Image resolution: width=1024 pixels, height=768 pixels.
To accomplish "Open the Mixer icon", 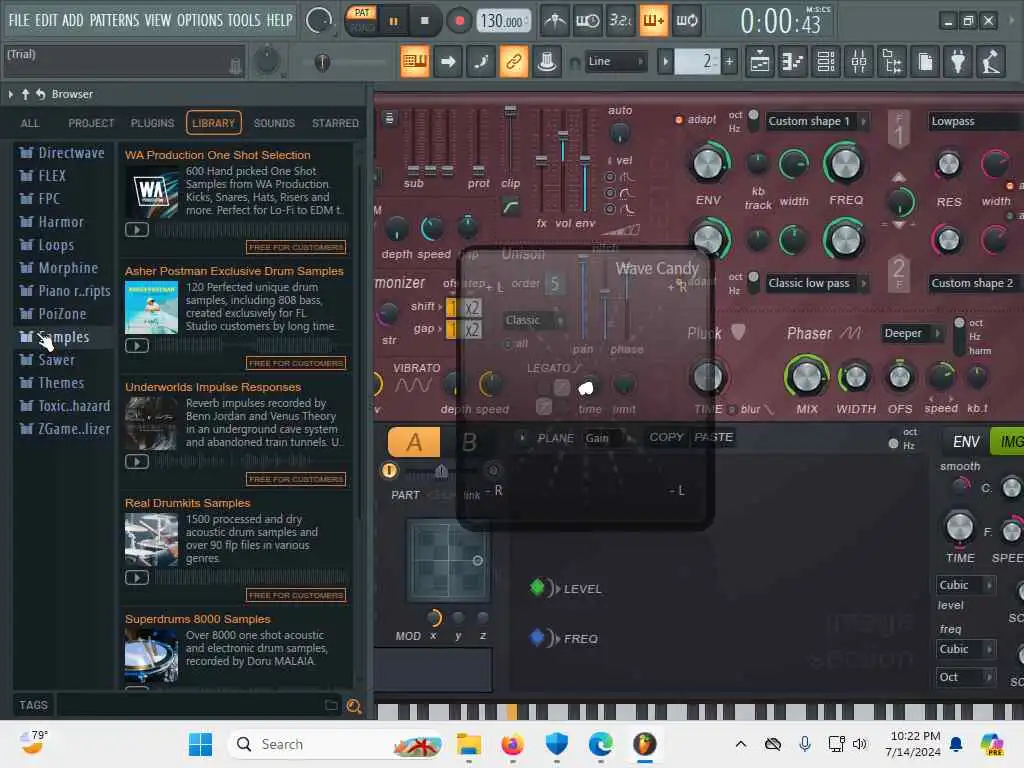I will (859, 62).
